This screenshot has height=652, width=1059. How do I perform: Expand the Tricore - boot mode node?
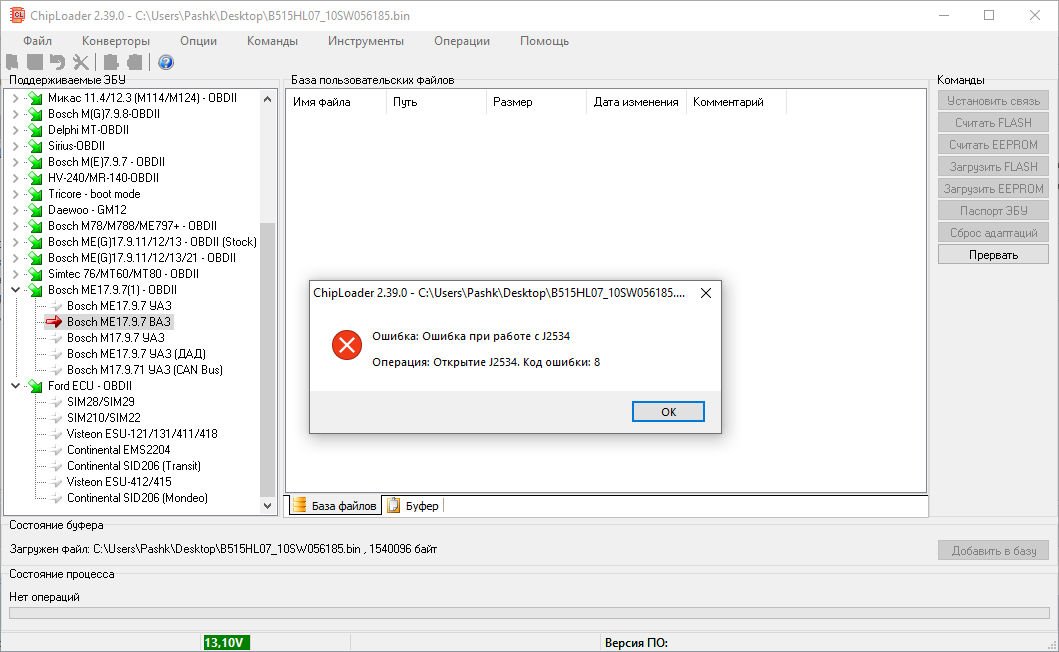[x=15, y=194]
